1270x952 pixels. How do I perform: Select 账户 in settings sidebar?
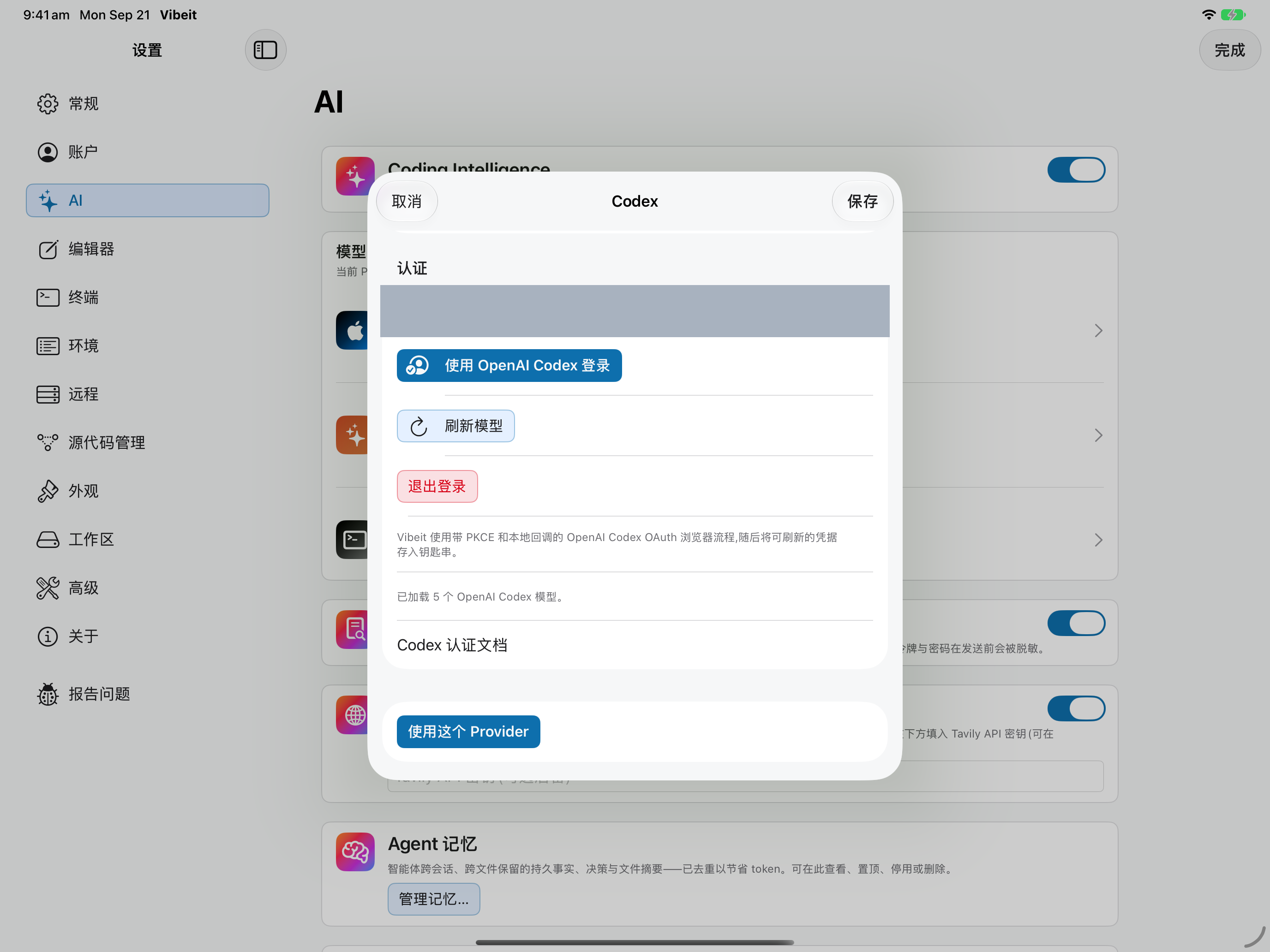(x=148, y=152)
